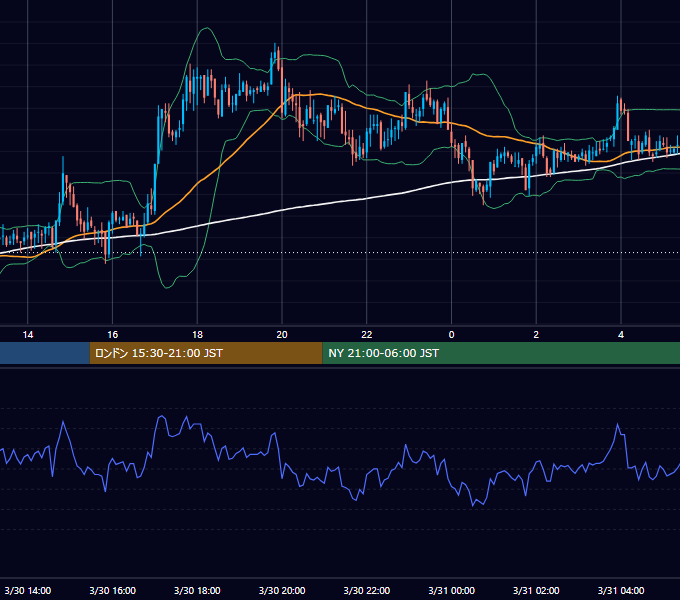Select the NY 21:00-06:00 JST session bar

point(501,353)
